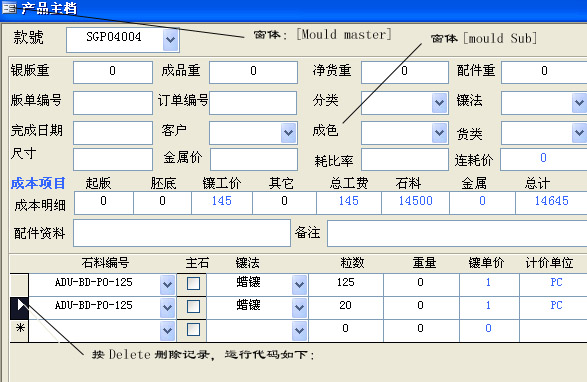The height and width of the screenshot is (382, 587).
Task: Click the 金属价 input field
Action: coord(254,160)
